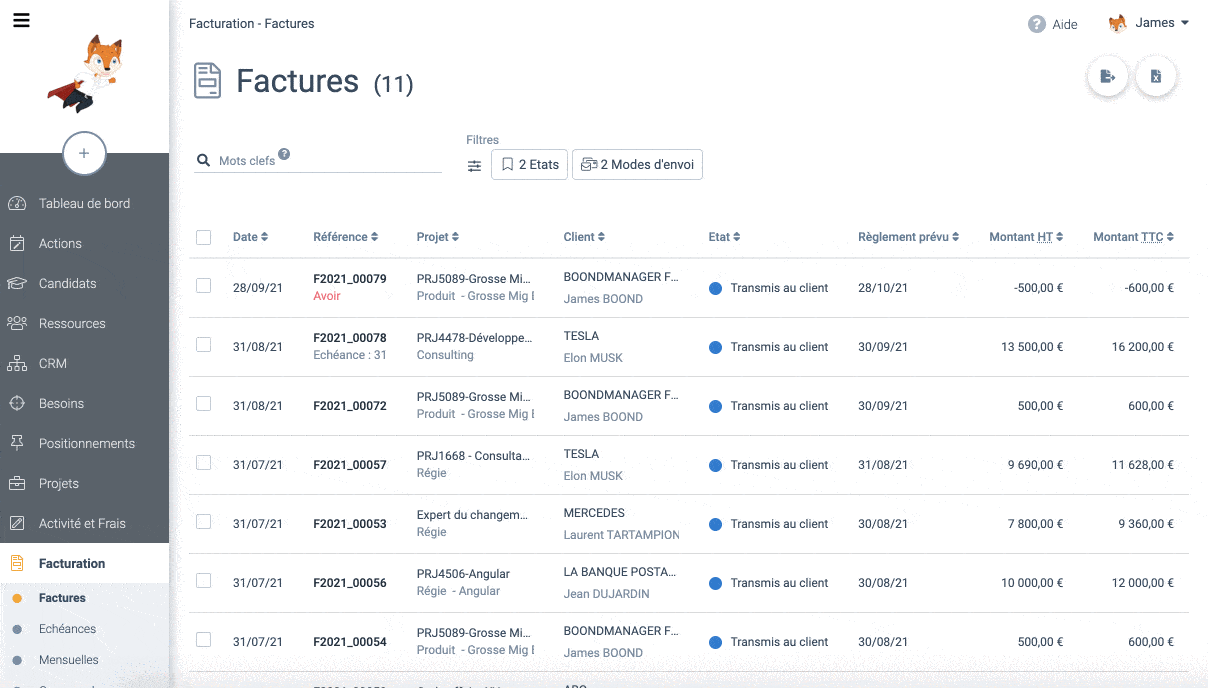The width and height of the screenshot is (1208, 688).
Task: Select the Mensuelles submenu item
Action: pos(68,660)
